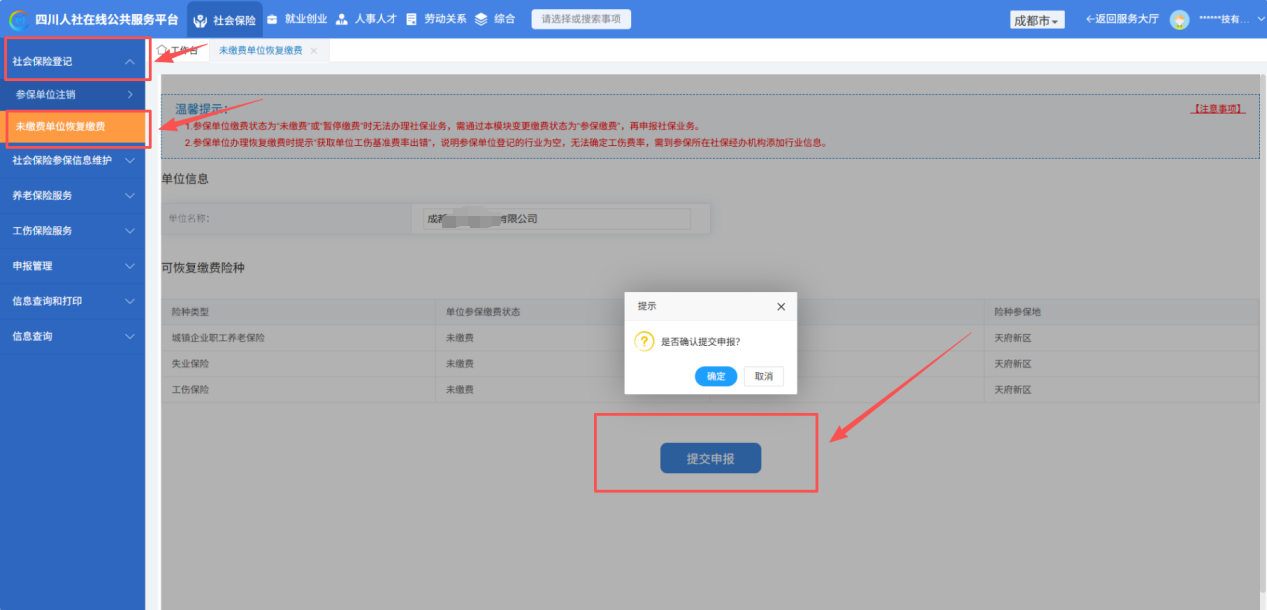Open the 成都市 city dropdown
The height and width of the screenshot is (610, 1267).
[1038, 20]
